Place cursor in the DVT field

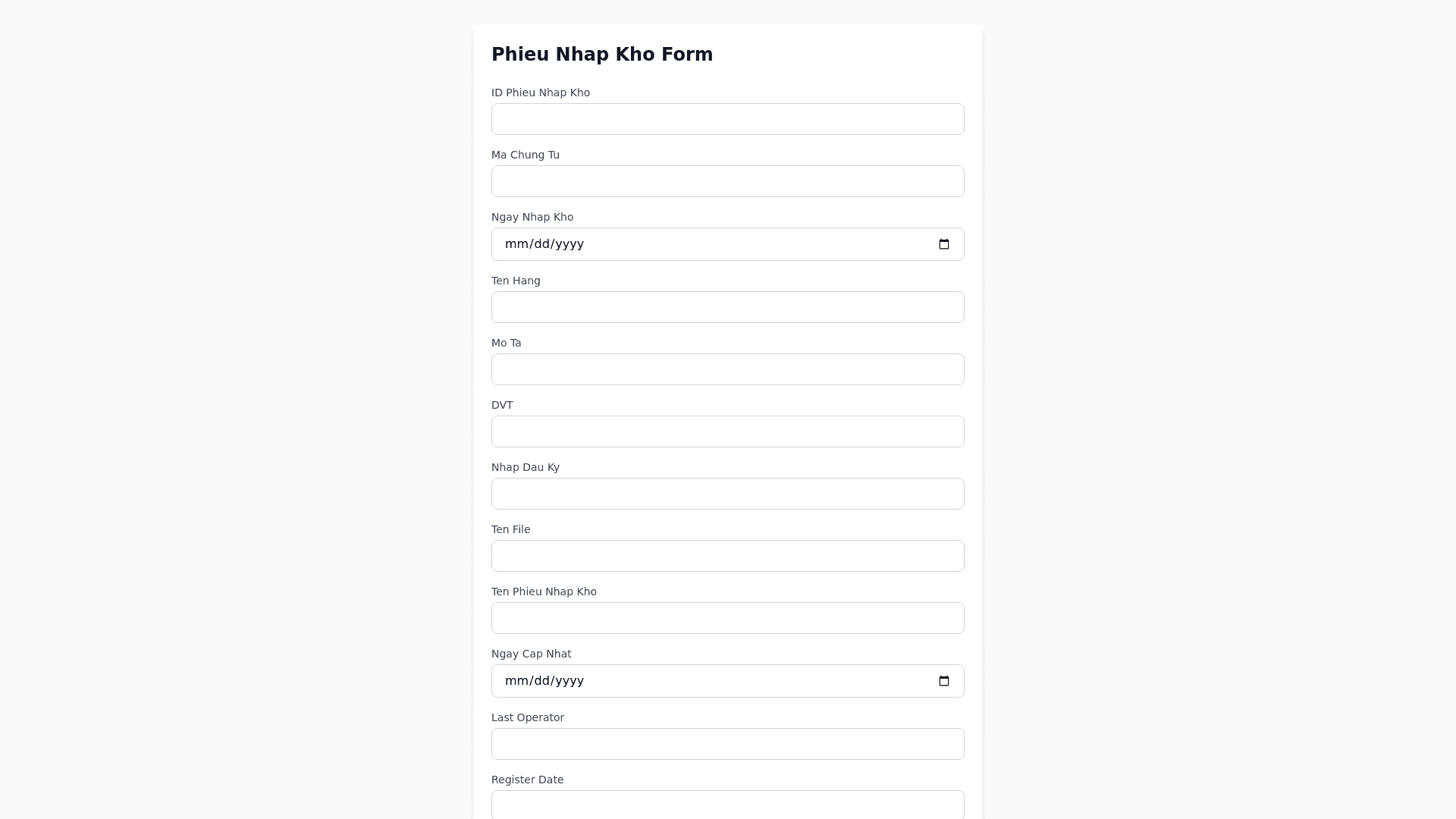[727, 431]
